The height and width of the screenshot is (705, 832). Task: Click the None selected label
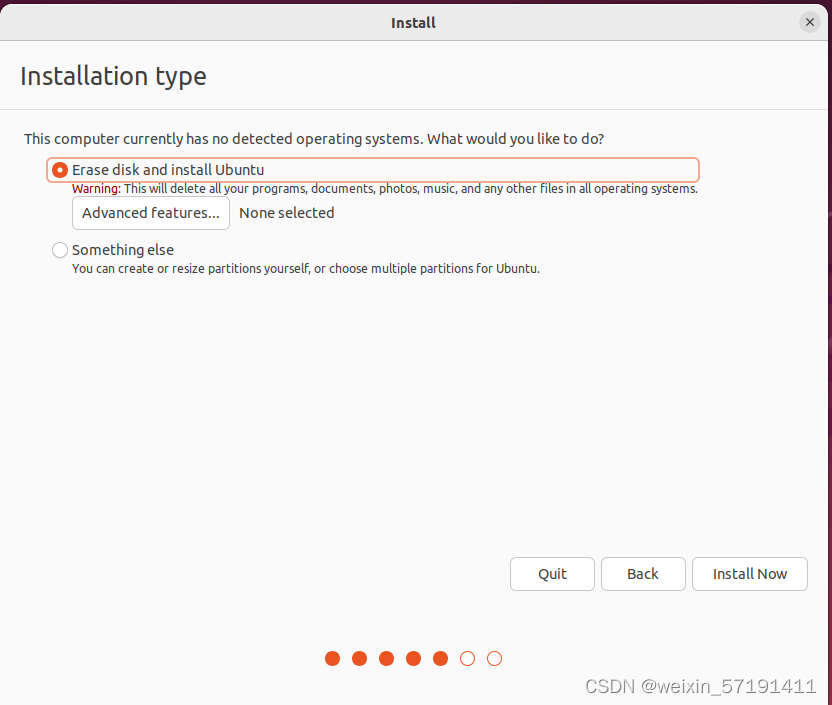pyautogui.click(x=286, y=212)
